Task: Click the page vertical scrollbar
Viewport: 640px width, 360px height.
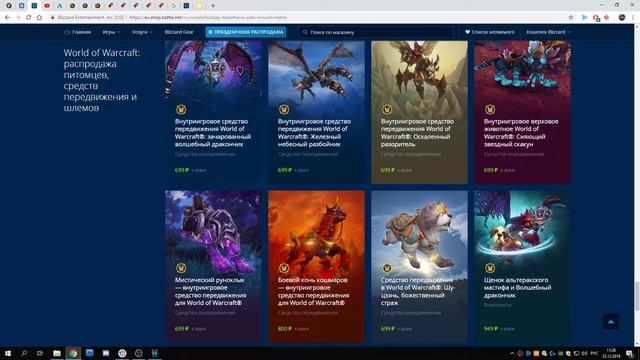Action: point(637,184)
